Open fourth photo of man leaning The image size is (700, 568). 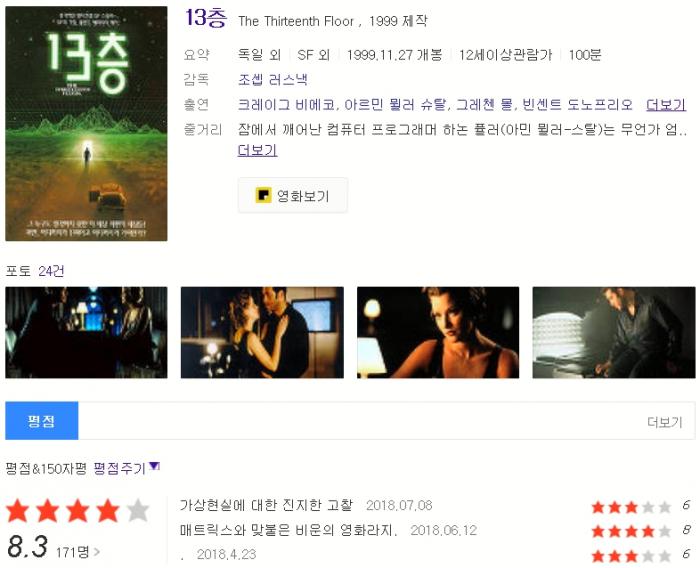(x=614, y=333)
